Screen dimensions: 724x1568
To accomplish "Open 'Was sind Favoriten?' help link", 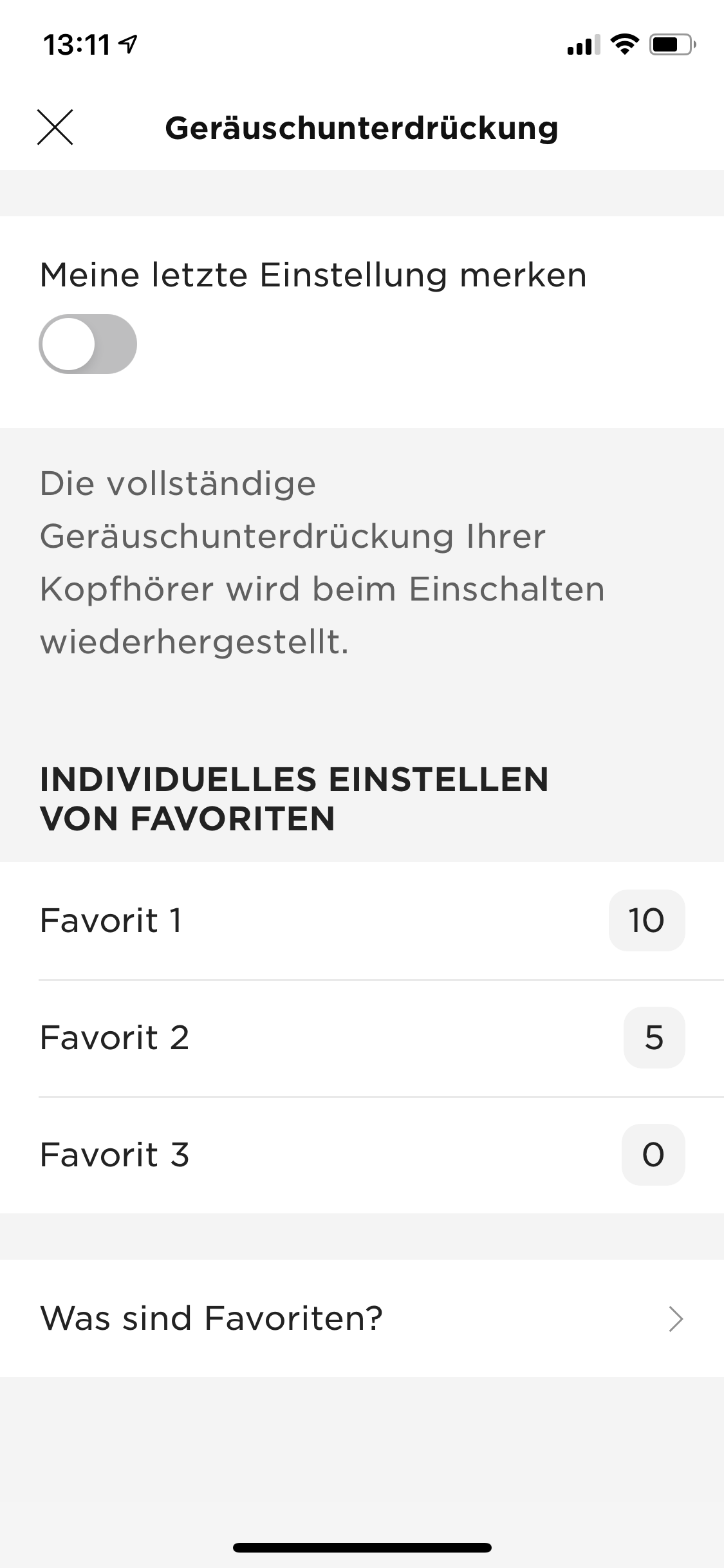I will pos(211,1318).
